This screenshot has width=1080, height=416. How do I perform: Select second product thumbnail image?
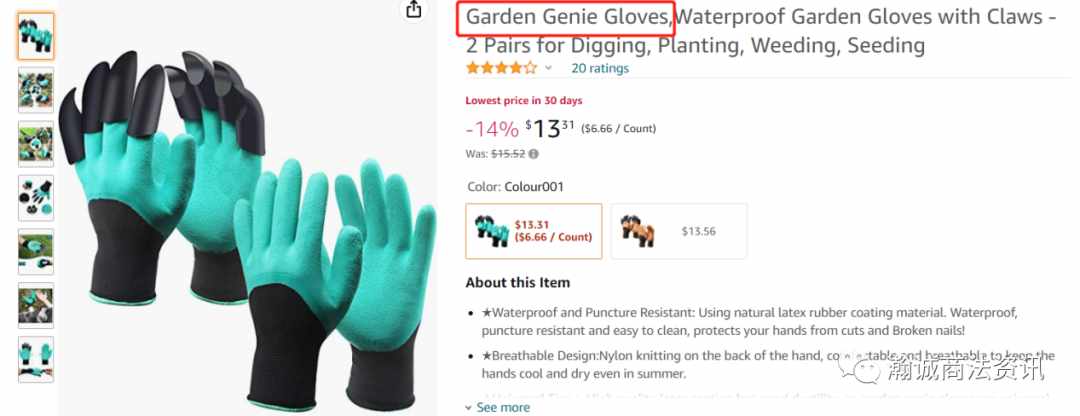[x=36, y=90]
